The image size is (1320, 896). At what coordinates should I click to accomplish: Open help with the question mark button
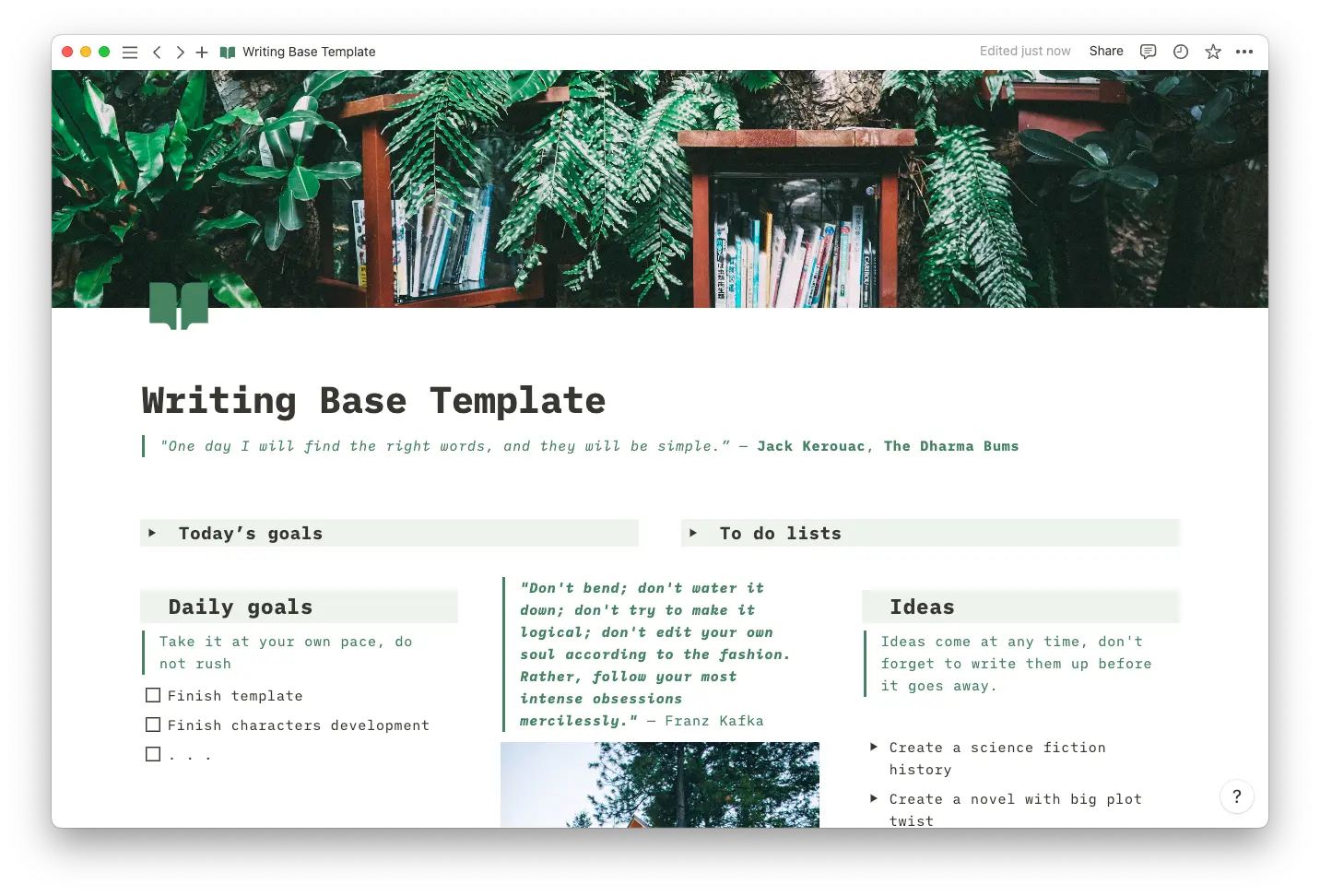(x=1237, y=796)
